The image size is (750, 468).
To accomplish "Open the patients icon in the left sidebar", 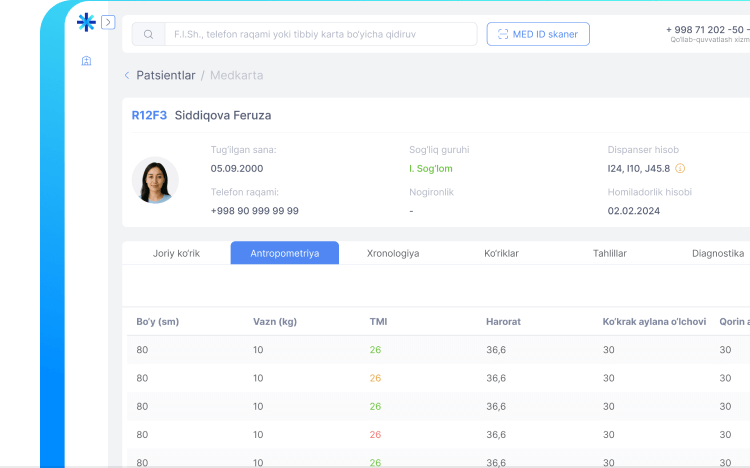I will click(86, 61).
